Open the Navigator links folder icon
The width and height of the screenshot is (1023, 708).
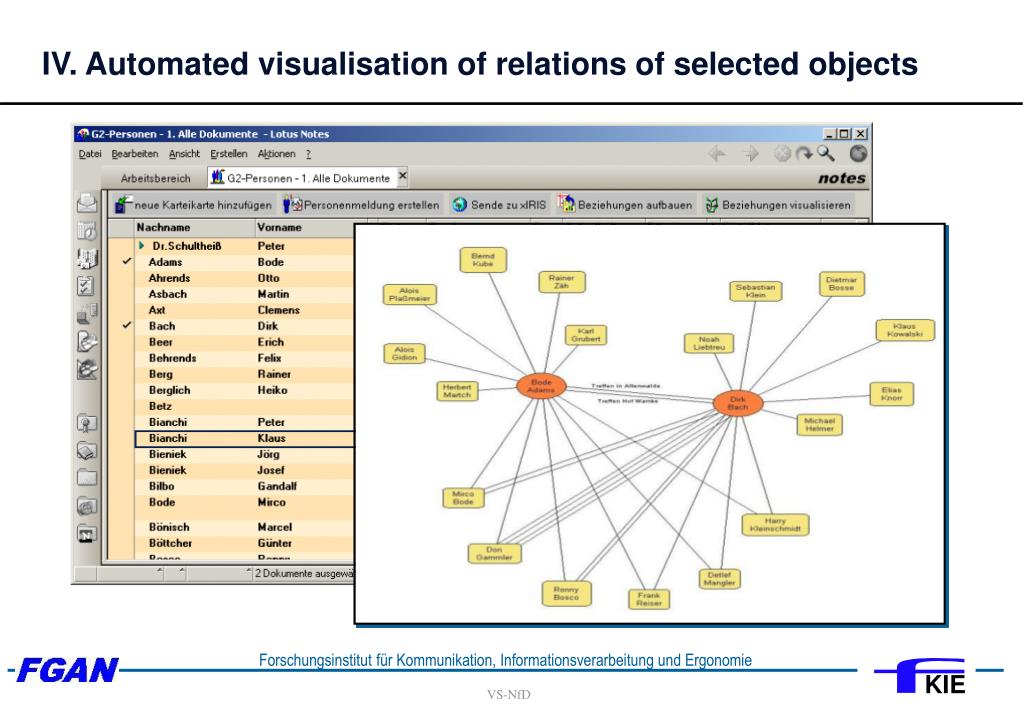click(x=87, y=534)
